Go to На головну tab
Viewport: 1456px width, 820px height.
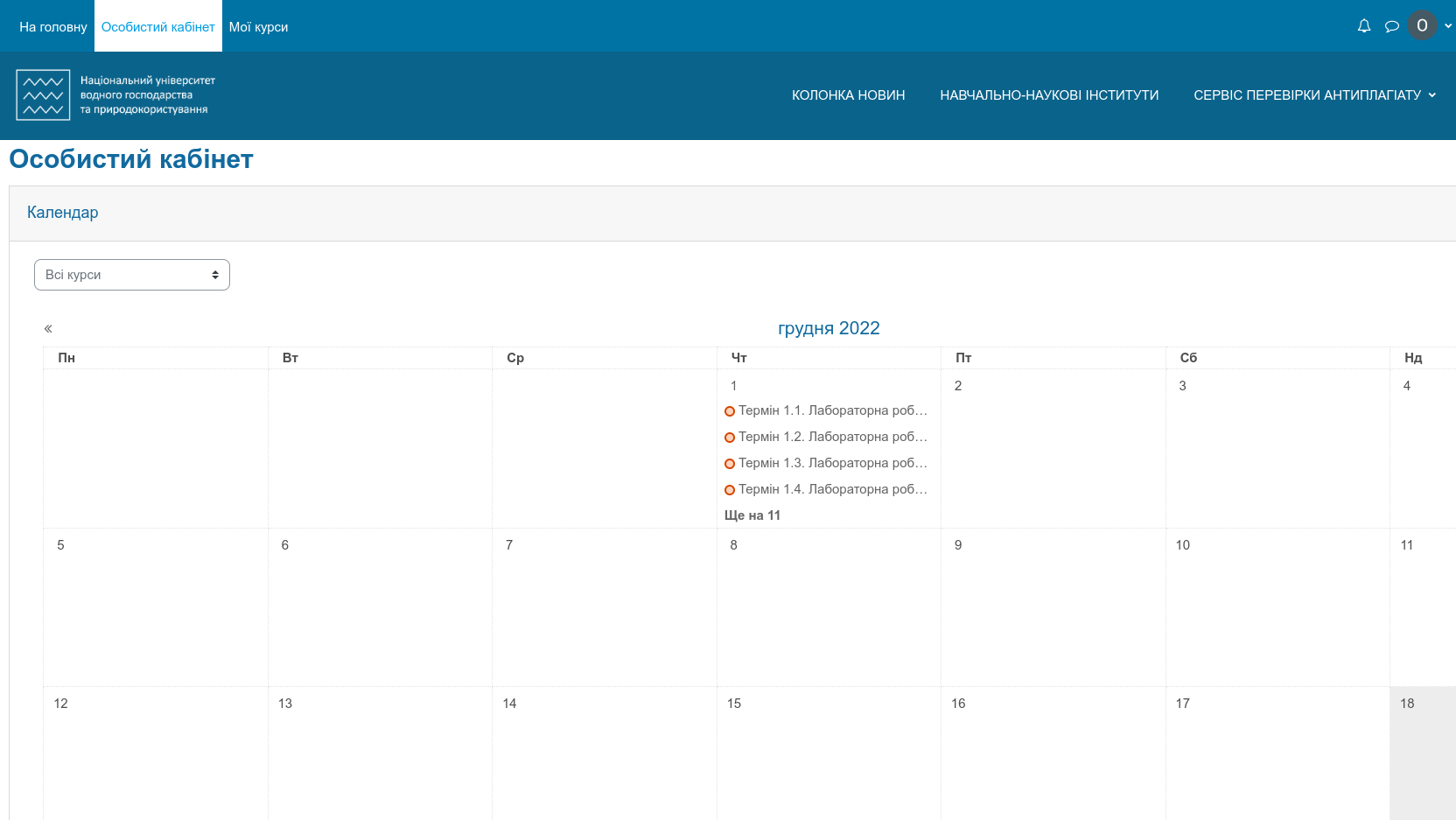point(53,27)
